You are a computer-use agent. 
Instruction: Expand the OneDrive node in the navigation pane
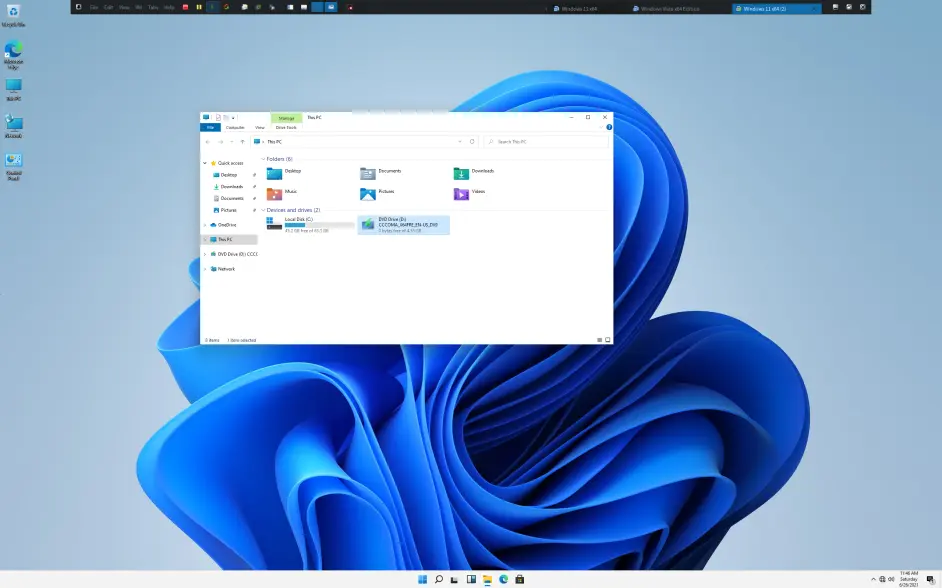[x=205, y=225]
